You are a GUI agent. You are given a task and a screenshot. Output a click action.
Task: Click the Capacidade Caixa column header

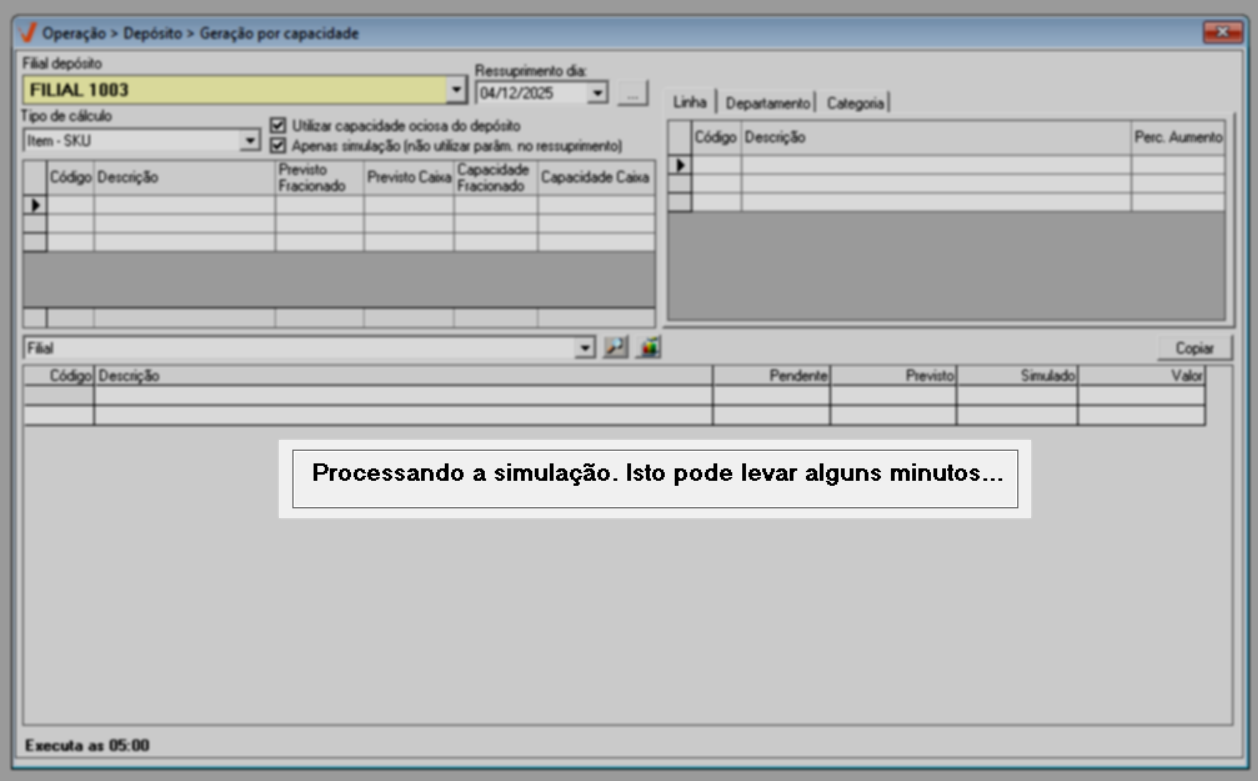pyautogui.click(x=596, y=177)
